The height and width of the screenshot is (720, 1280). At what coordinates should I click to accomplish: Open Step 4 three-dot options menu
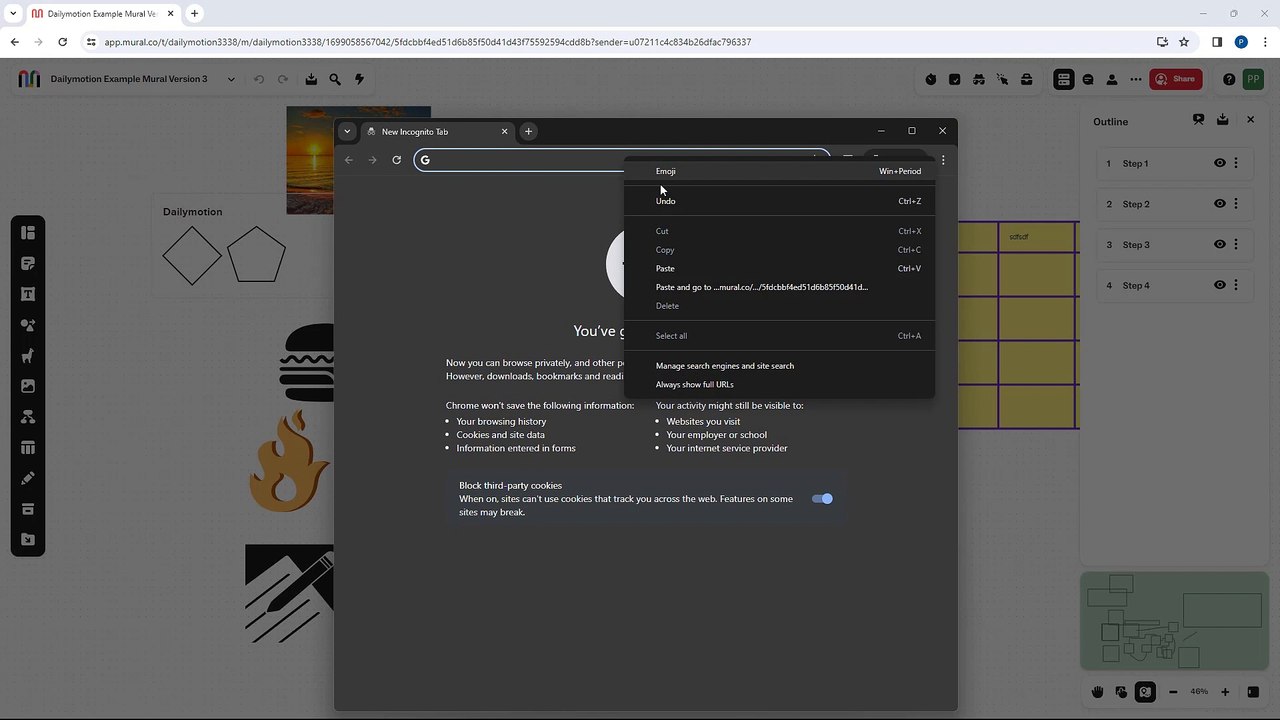pos(1236,285)
